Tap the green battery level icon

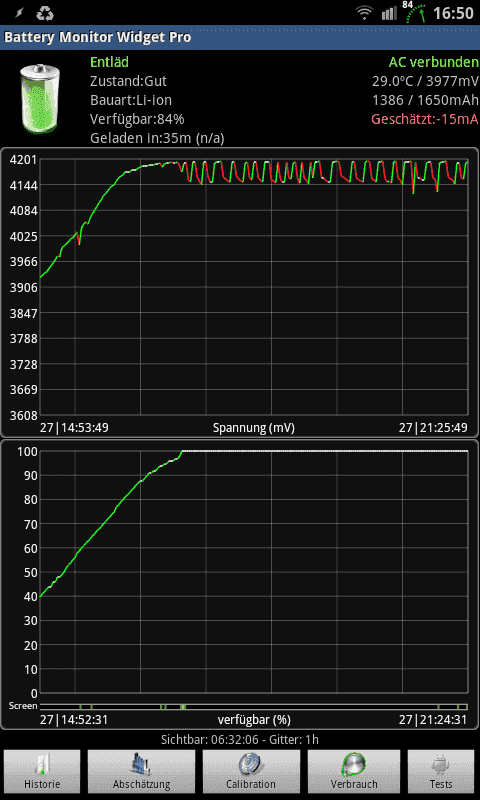(x=40, y=99)
